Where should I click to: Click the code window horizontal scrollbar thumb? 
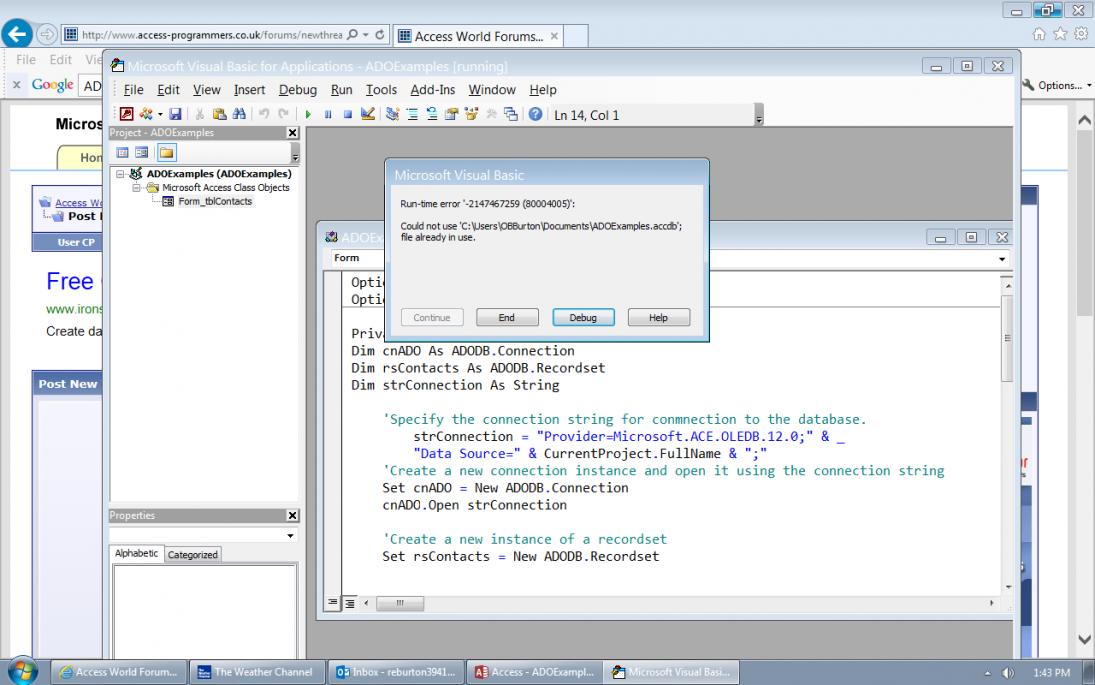click(400, 603)
